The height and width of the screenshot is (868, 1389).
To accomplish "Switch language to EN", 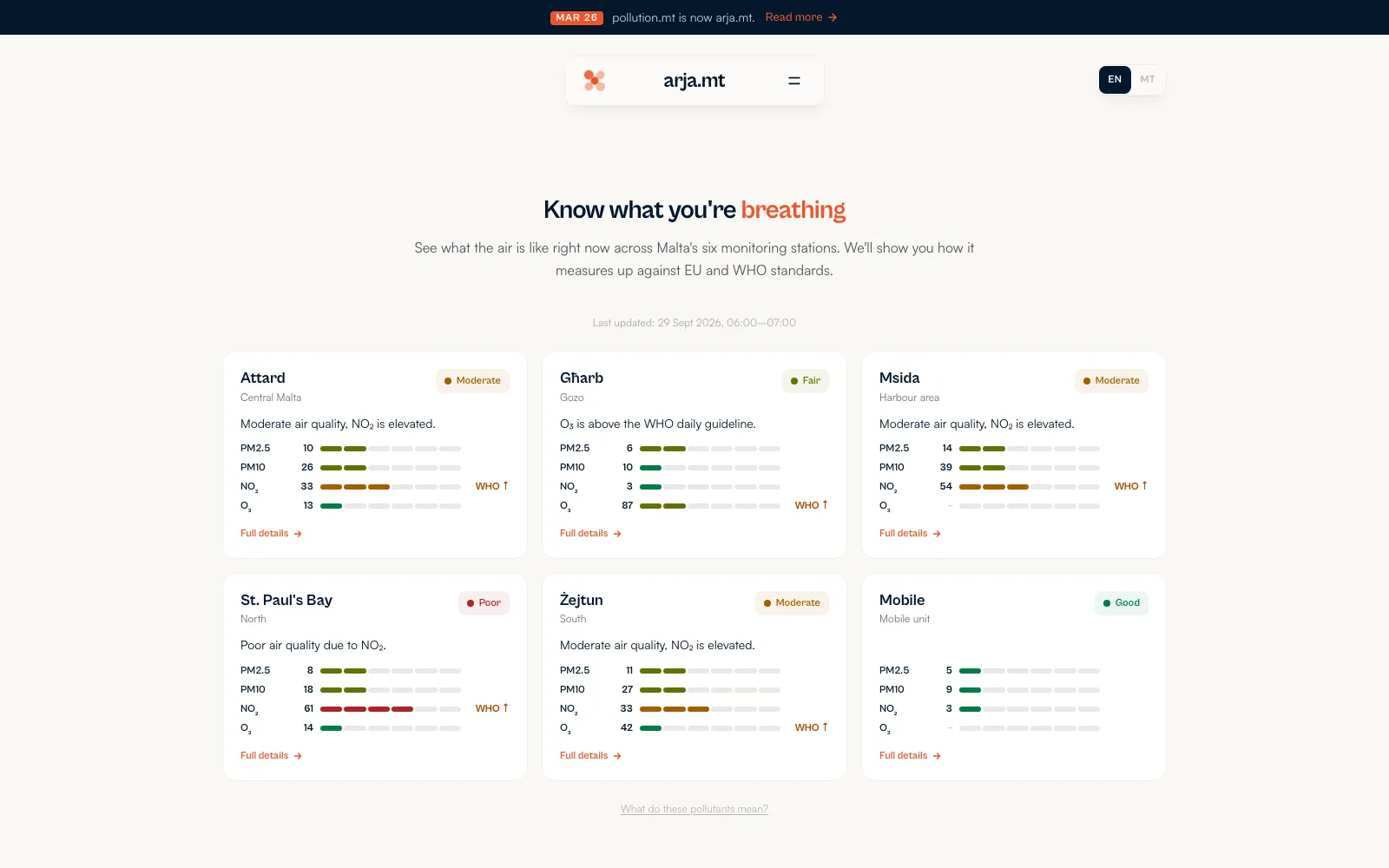I will [1115, 80].
